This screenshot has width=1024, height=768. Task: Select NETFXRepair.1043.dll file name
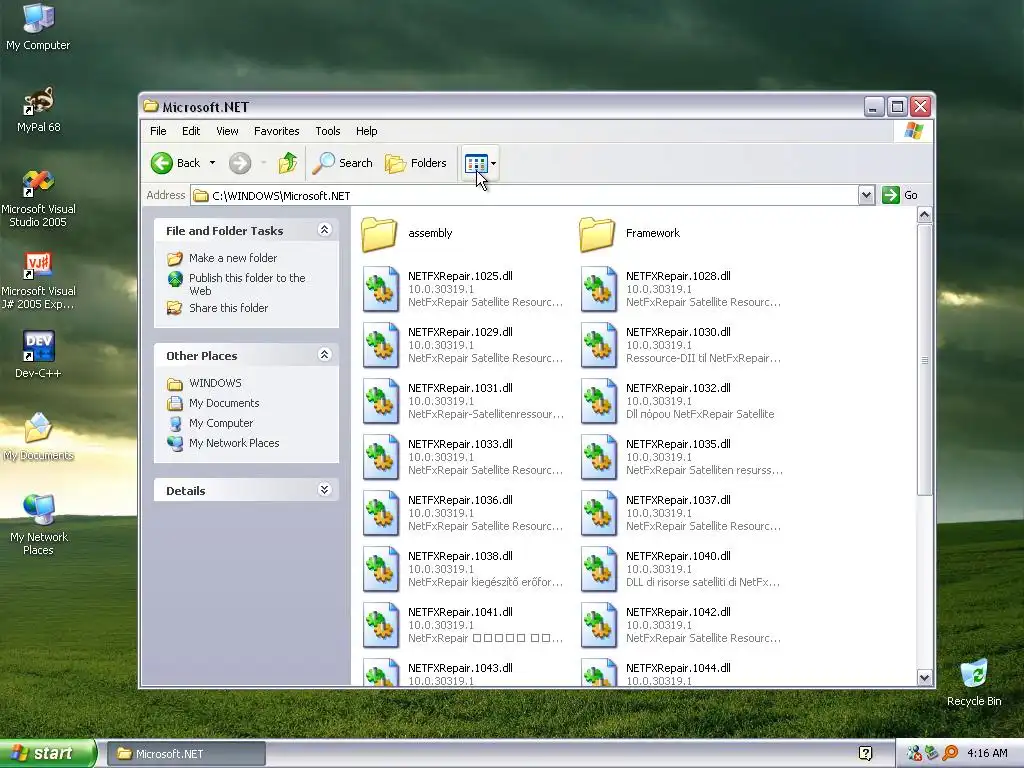coord(460,667)
